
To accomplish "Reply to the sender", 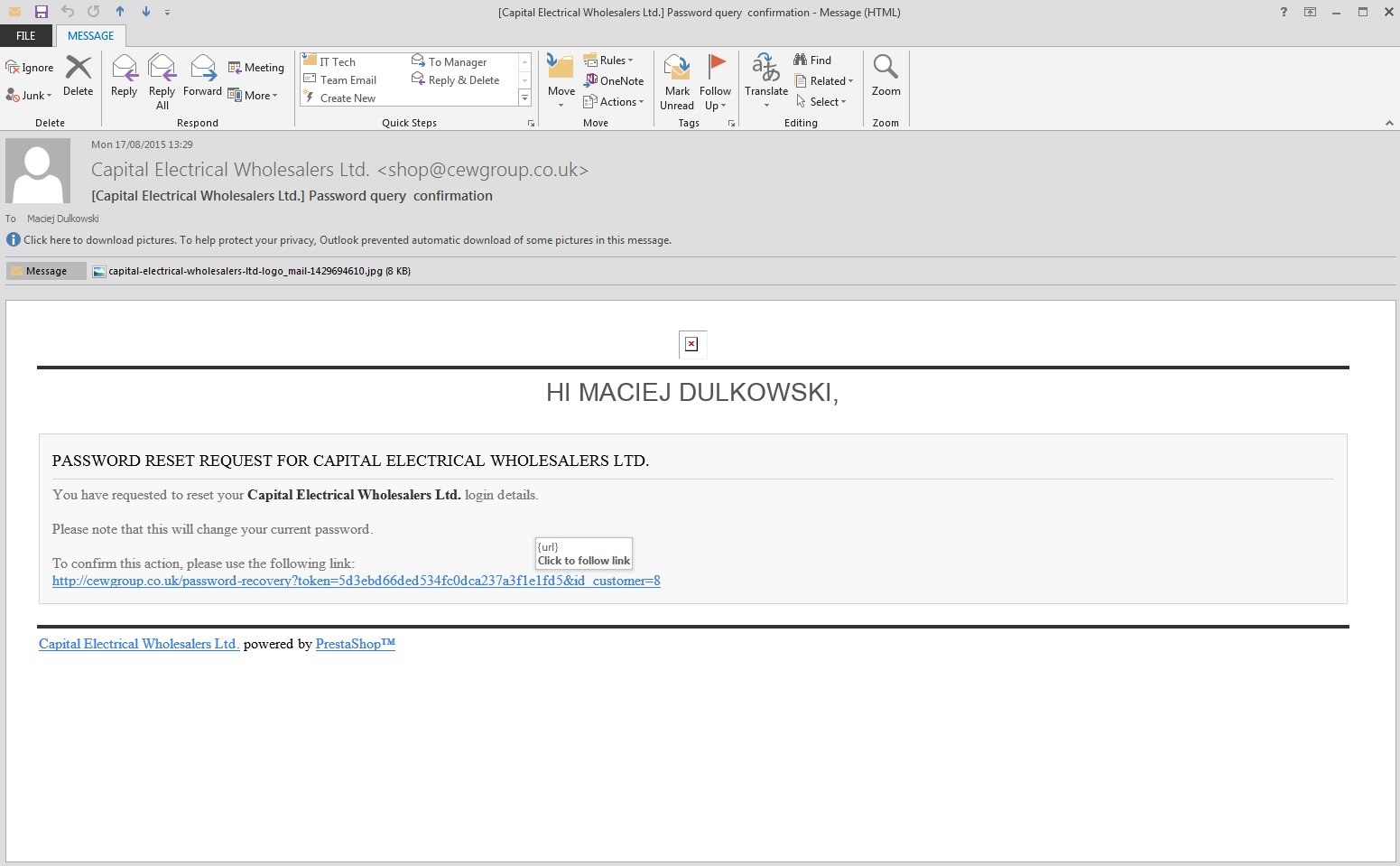I will click(x=124, y=77).
